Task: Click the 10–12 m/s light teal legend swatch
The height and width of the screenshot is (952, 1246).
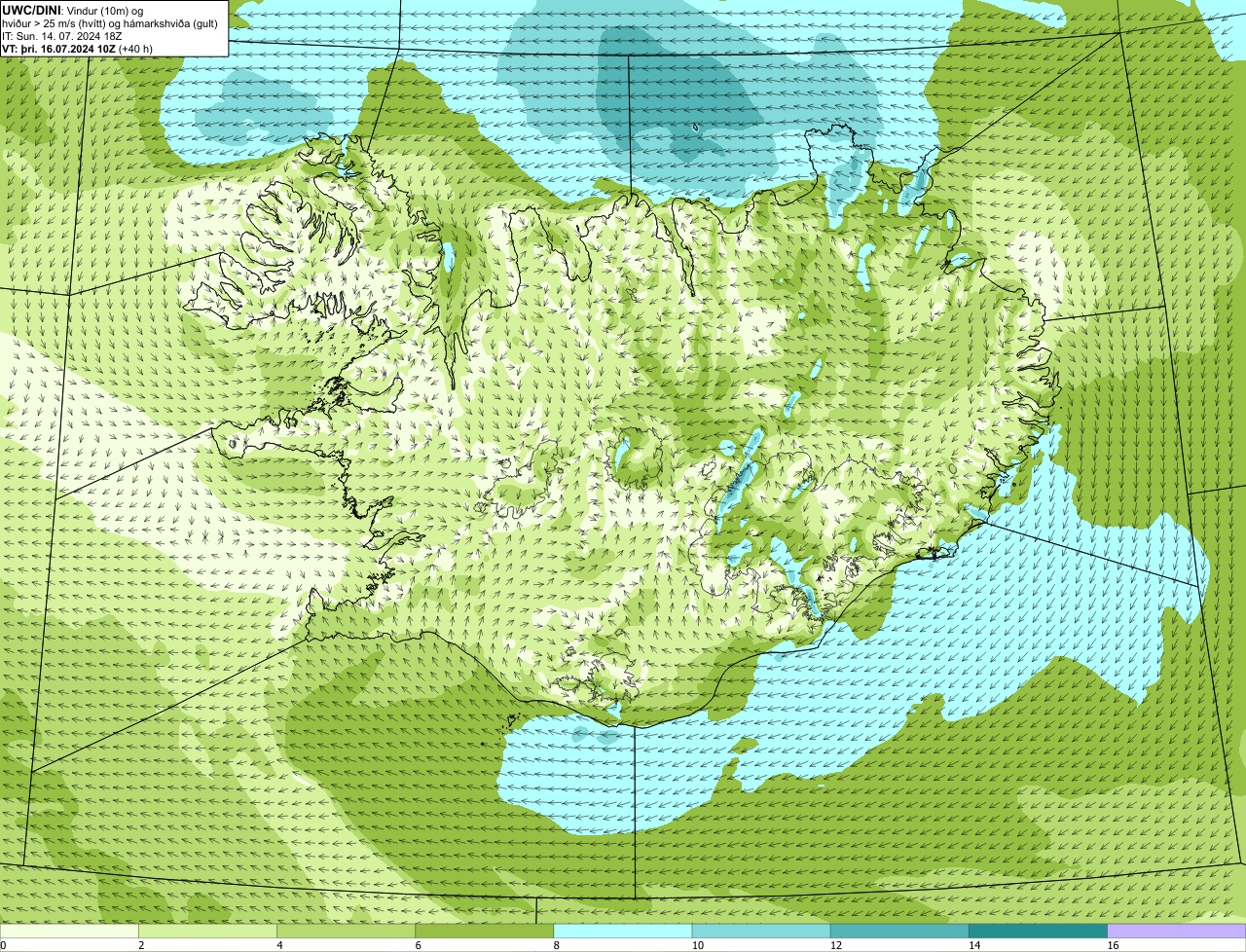Action: click(x=761, y=932)
